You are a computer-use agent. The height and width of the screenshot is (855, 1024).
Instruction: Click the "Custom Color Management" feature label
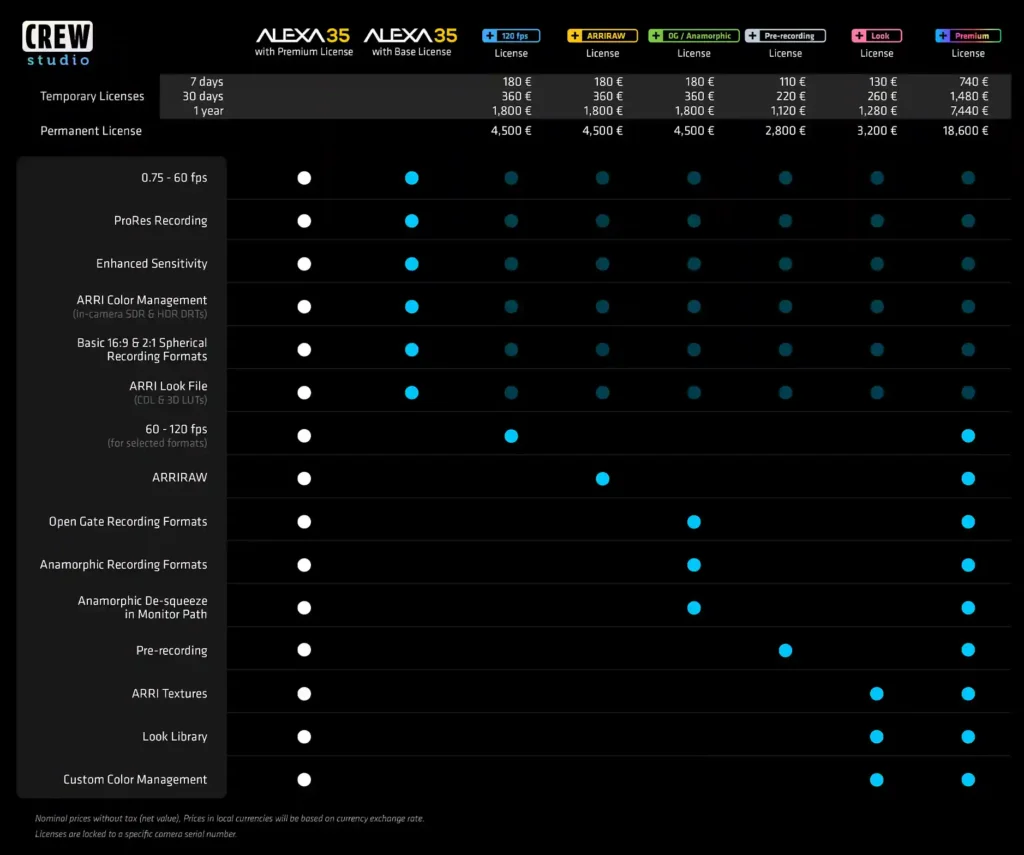[x=135, y=779]
